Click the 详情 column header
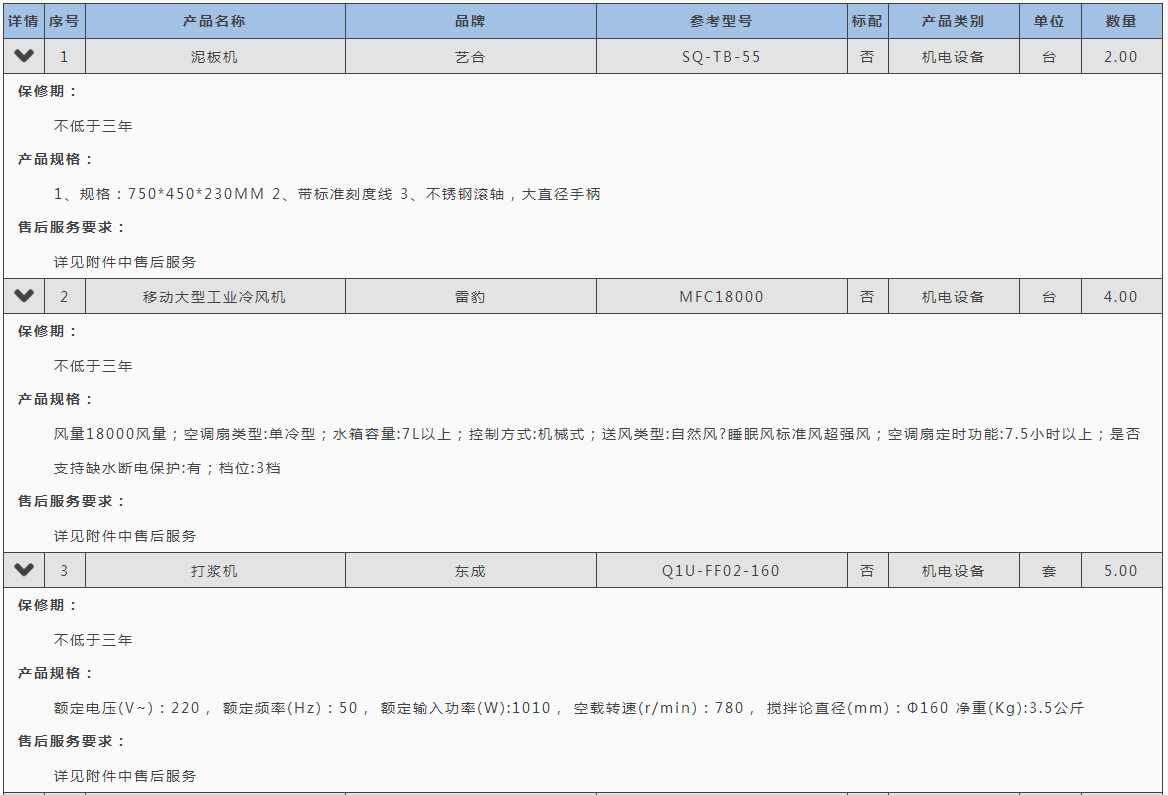The width and height of the screenshot is (1168, 795). [24, 21]
